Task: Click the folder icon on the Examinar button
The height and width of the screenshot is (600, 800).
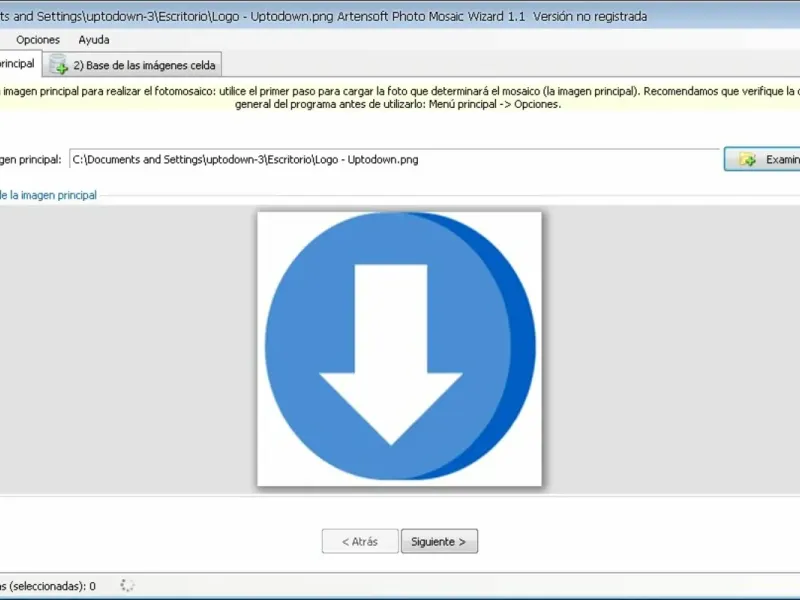Action: (747, 160)
